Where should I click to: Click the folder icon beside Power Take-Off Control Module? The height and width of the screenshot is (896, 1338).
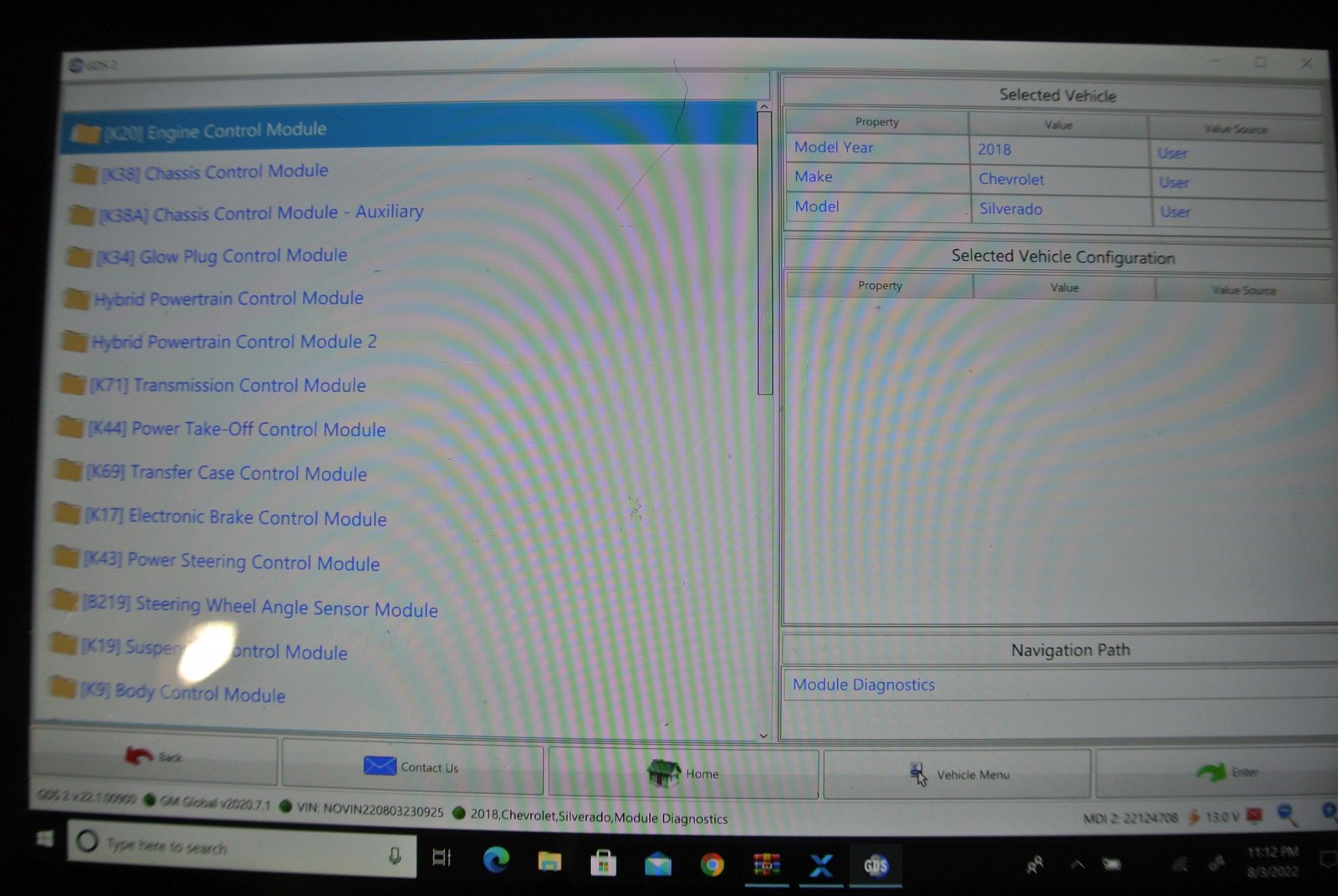tap(70, 428)
